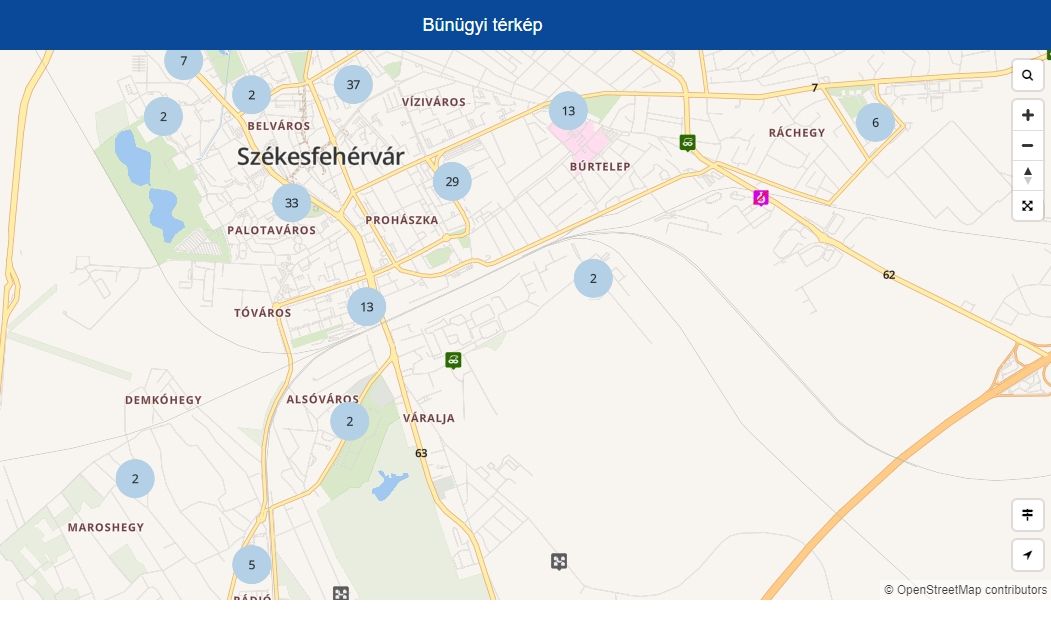This screenshot has height=630, width=1051.
Task: Enter fullscreen map view
Action: coord(1027,206)
